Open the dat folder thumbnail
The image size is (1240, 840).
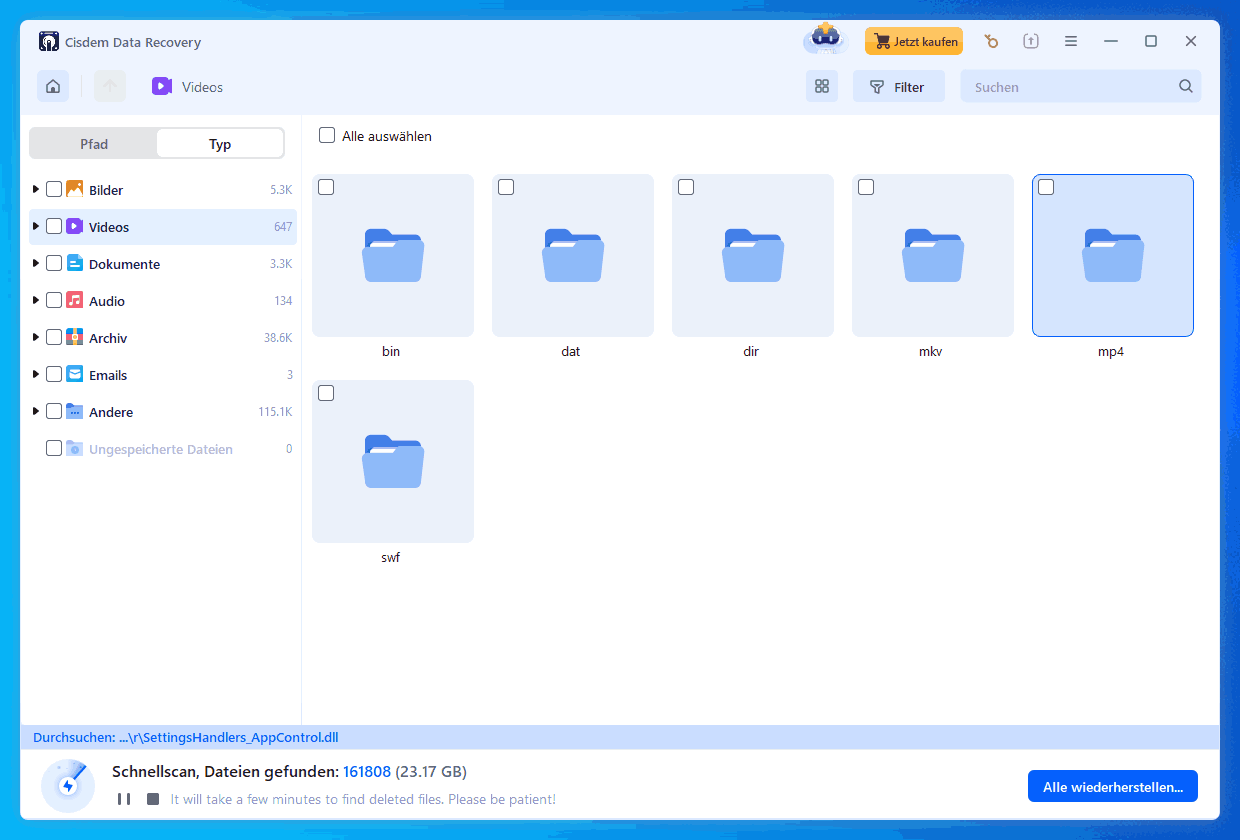tap(573, 255)
